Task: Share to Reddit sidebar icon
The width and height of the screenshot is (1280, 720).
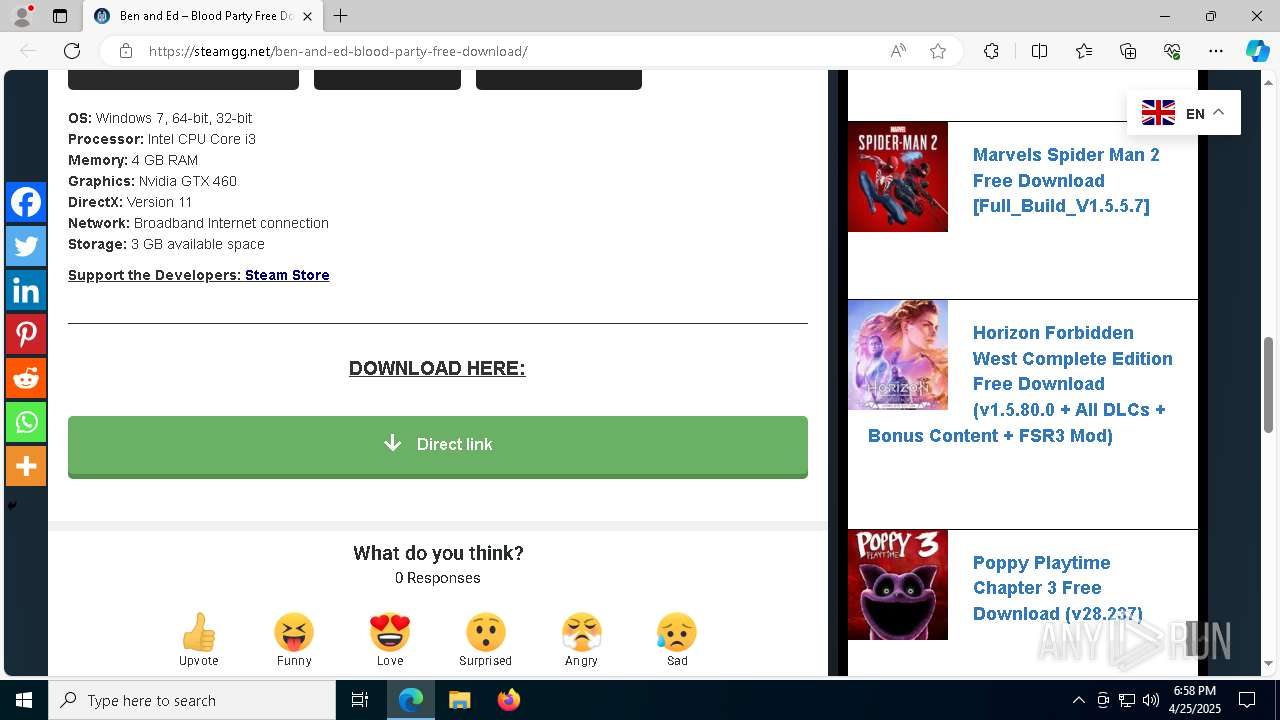Action: click(26, 378)
